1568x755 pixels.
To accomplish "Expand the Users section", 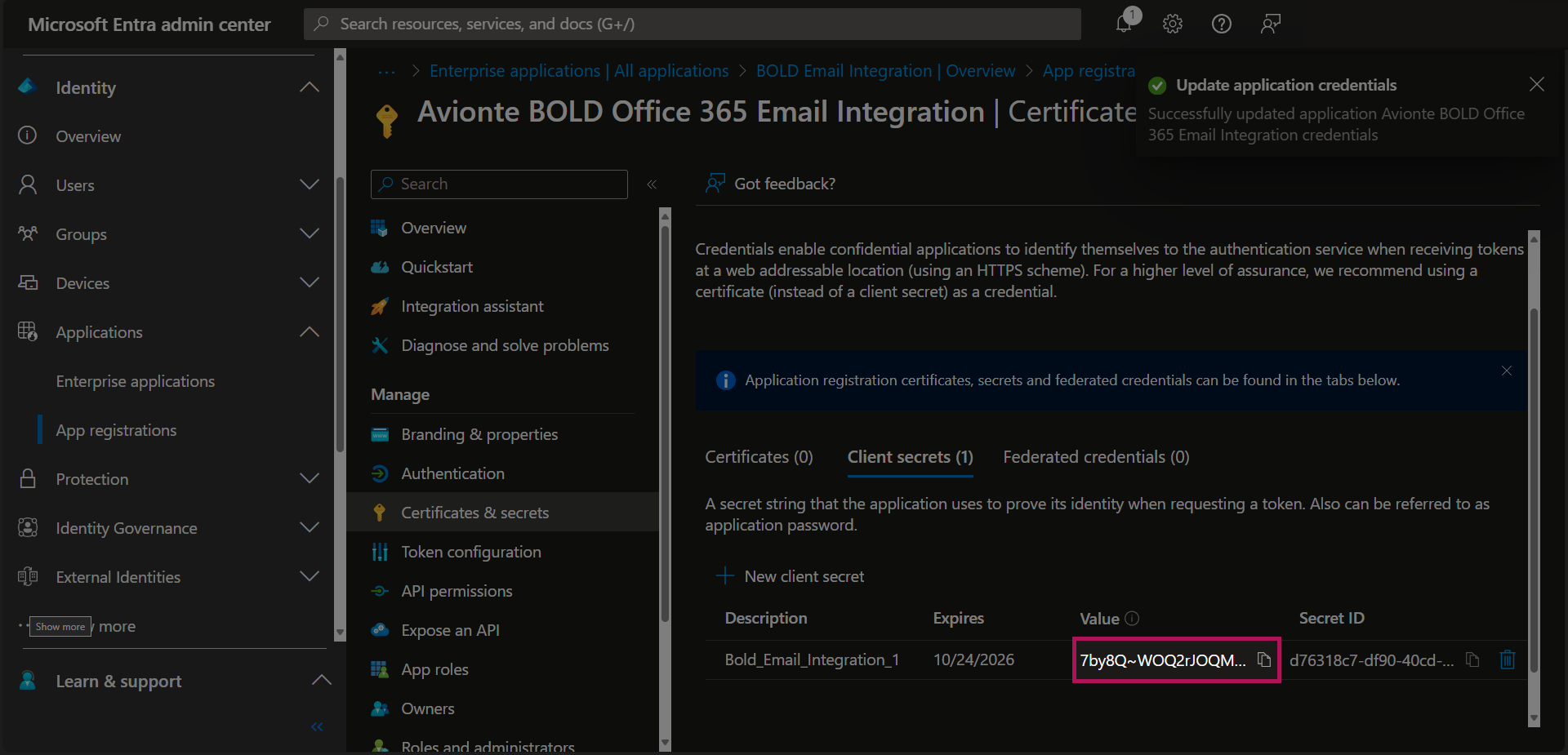I will click(309, 184).
